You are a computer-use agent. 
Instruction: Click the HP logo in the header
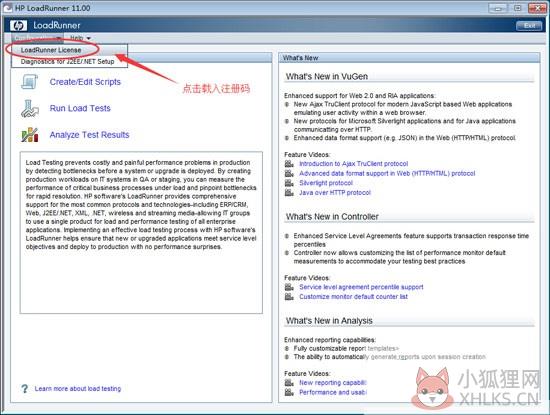(19, 25)
